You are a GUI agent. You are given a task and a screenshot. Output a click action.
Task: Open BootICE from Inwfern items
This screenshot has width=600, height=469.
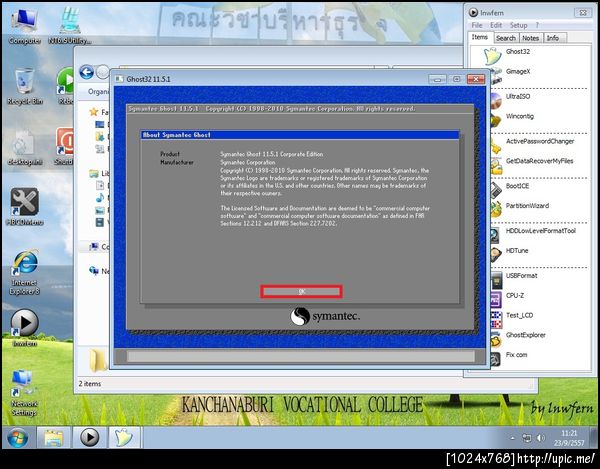click(517, 186)
